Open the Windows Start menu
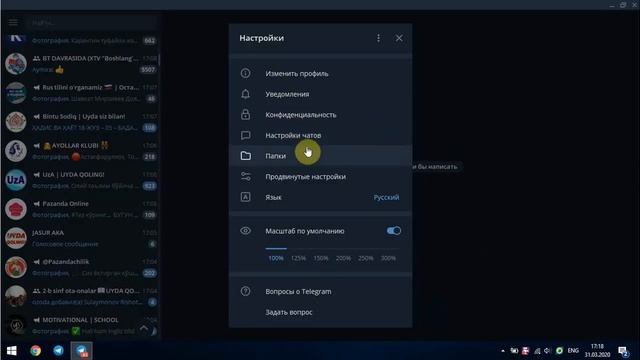640x360 pixels. pyautogui.click(x=11, y=351)
